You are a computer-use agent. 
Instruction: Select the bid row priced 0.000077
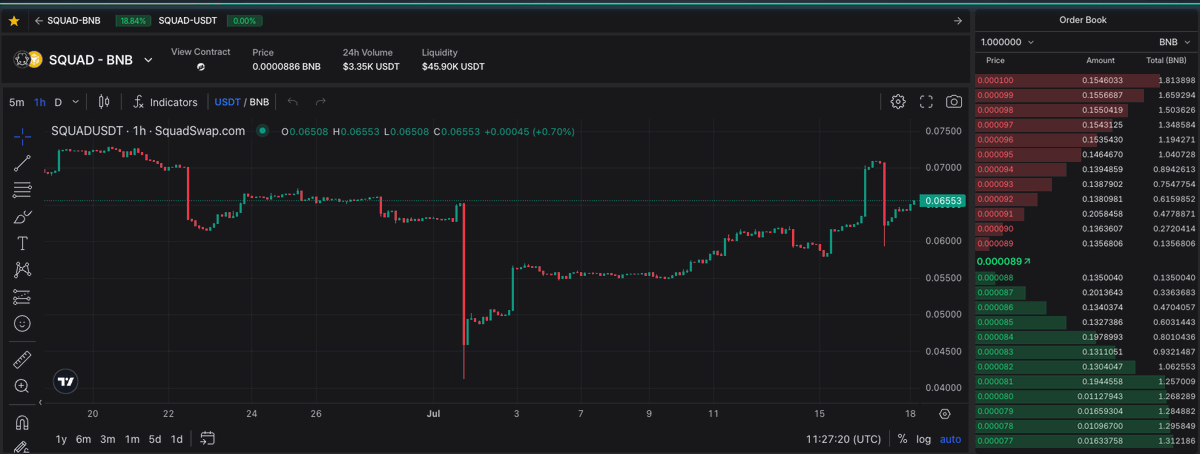[1085, 441]
